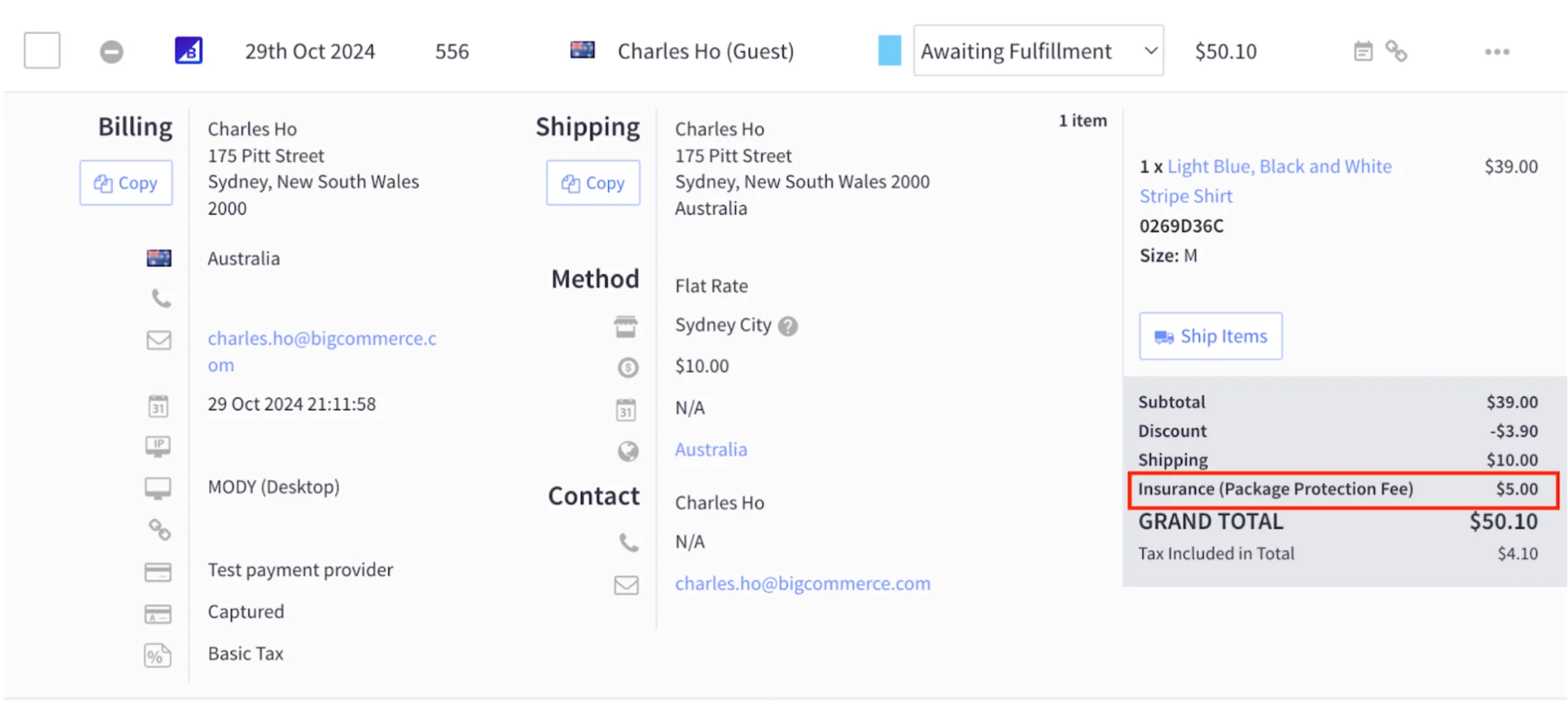1568x701 pixels.
Task: Click the storefront icon beside Sydney City
Action: [625, 326]
